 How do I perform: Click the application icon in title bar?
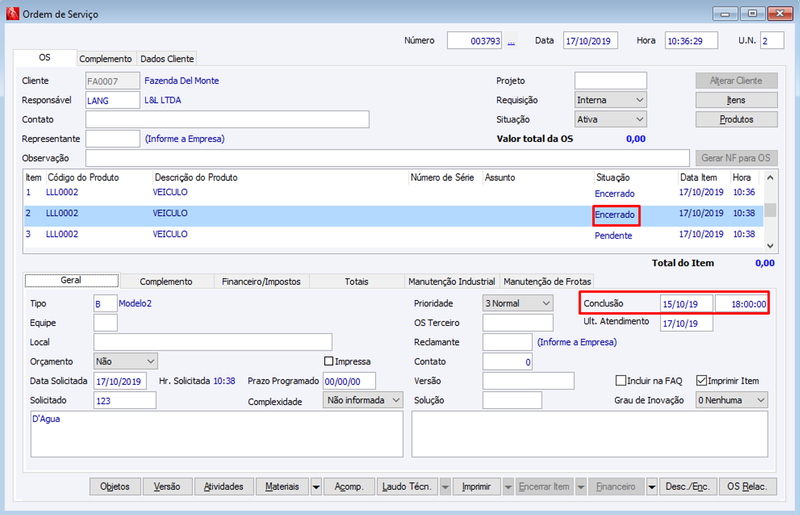coord(13,14)
